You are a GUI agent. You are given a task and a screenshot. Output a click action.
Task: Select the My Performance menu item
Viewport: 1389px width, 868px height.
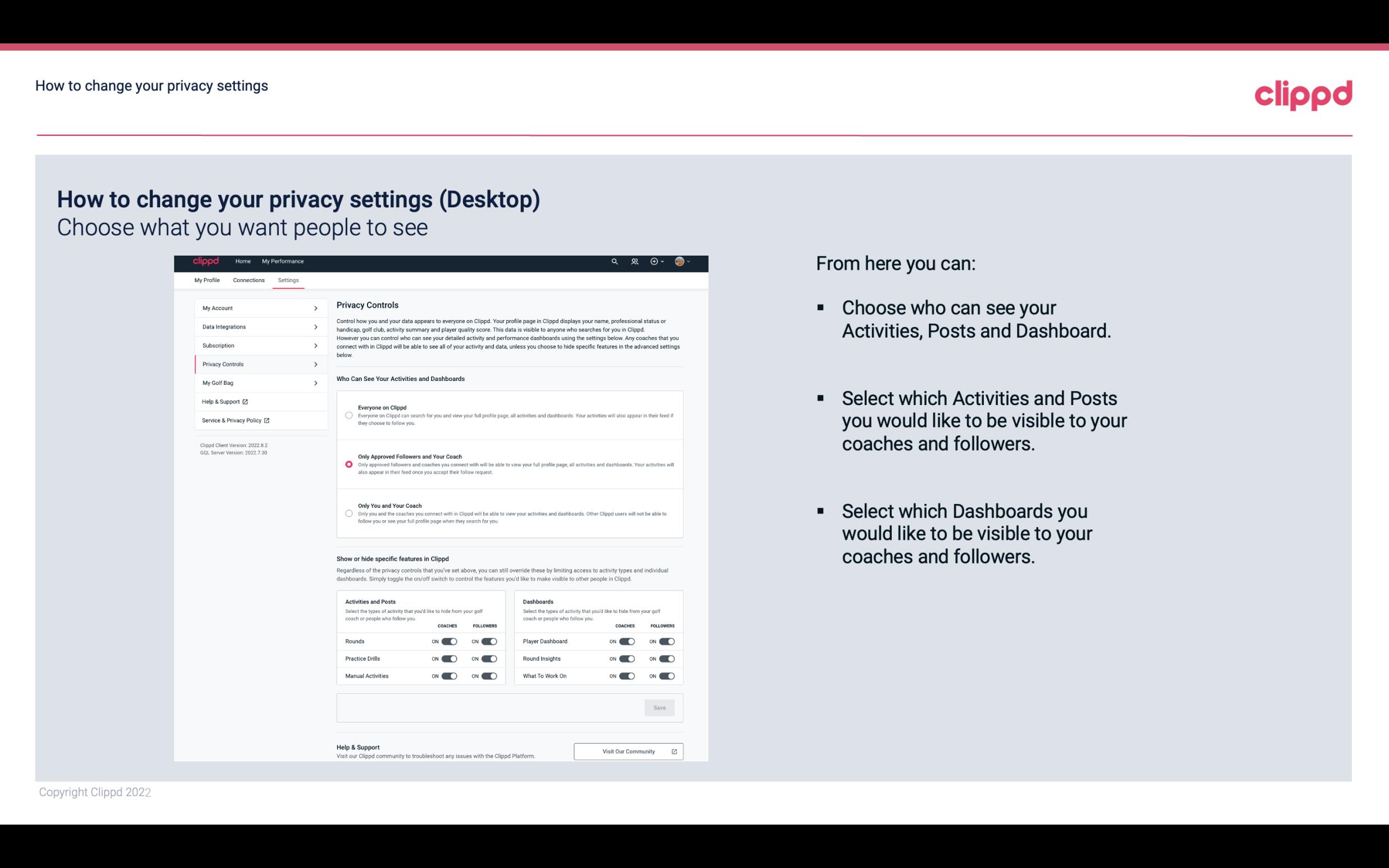[x=283, y=261]
